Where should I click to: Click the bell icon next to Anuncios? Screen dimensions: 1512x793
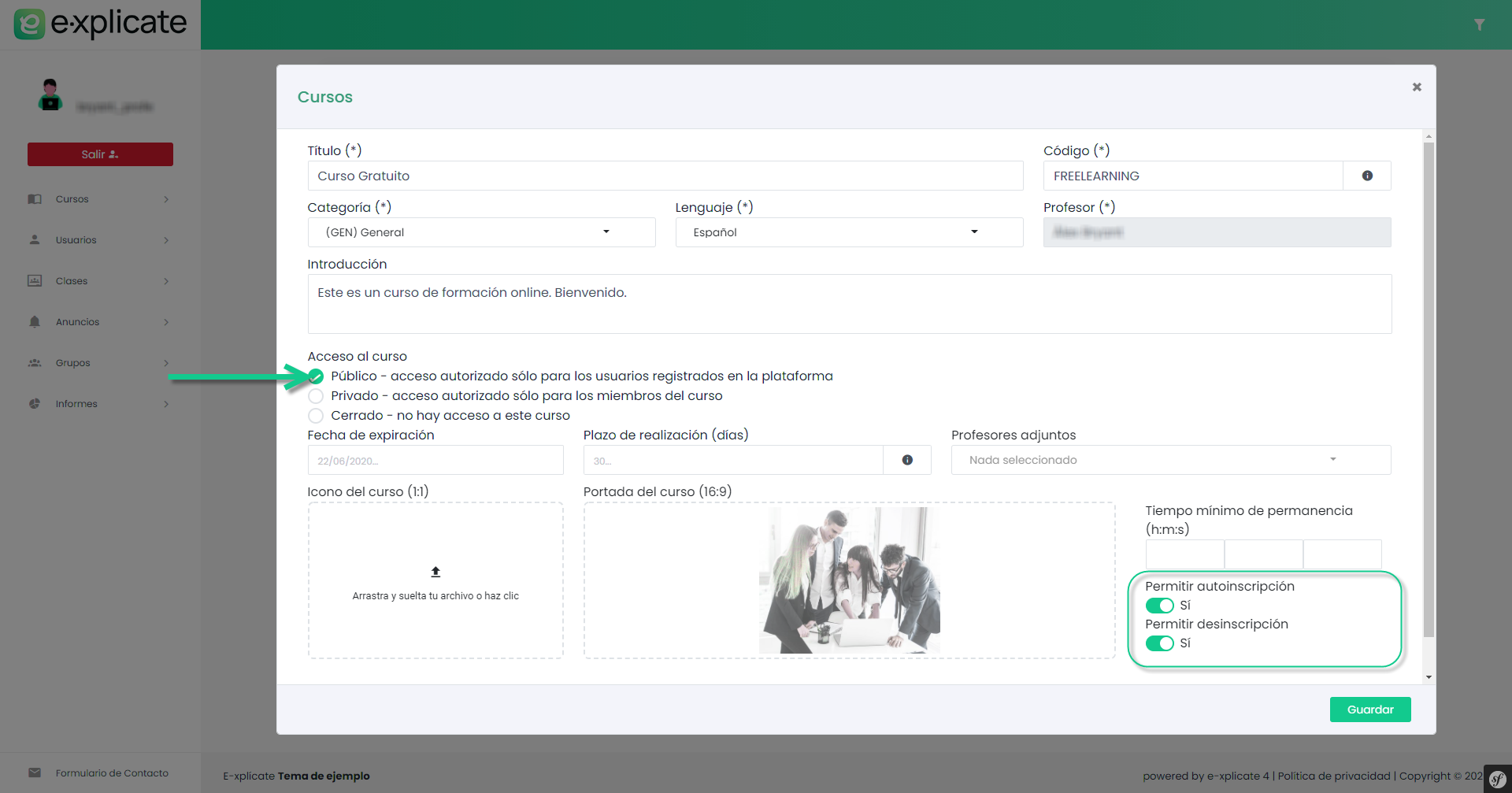pos(35,322)
